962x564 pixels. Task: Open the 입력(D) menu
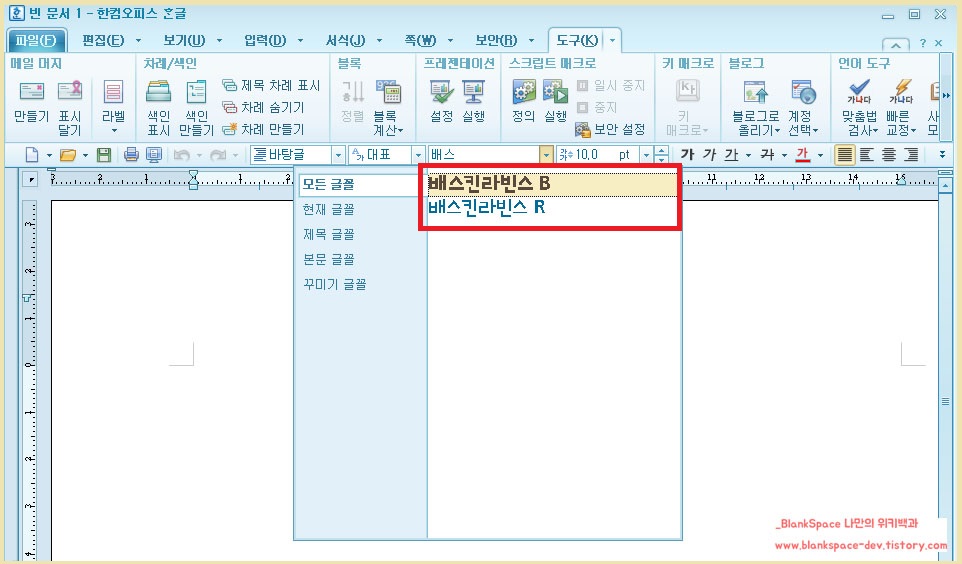point(265,41)
